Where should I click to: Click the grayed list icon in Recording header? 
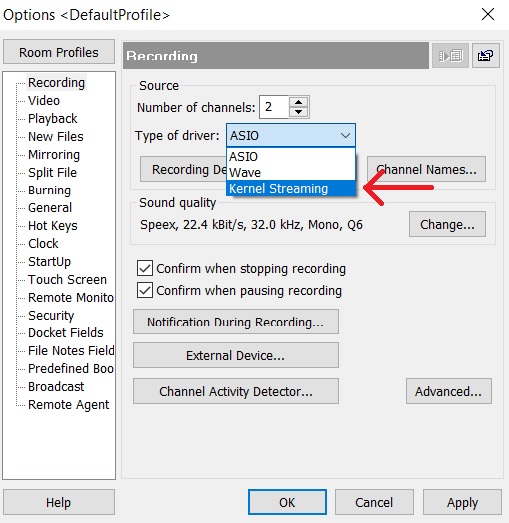[x=450, y=56]
